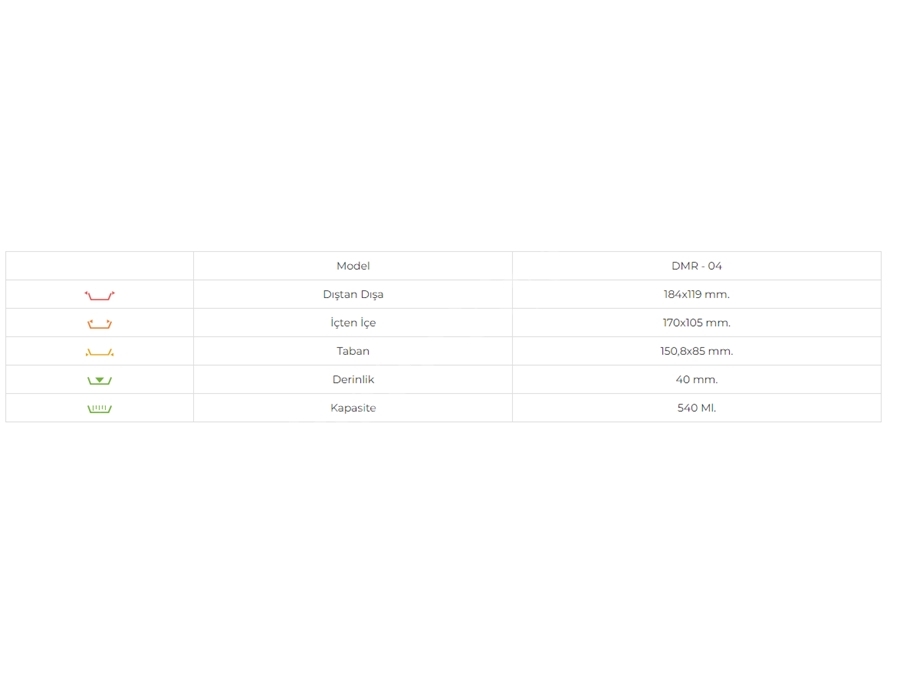Image resolution: width=900 pixels, height=675 pixels.
Task: Click the orange inner dimension tray icon
Action: [99, 324]
